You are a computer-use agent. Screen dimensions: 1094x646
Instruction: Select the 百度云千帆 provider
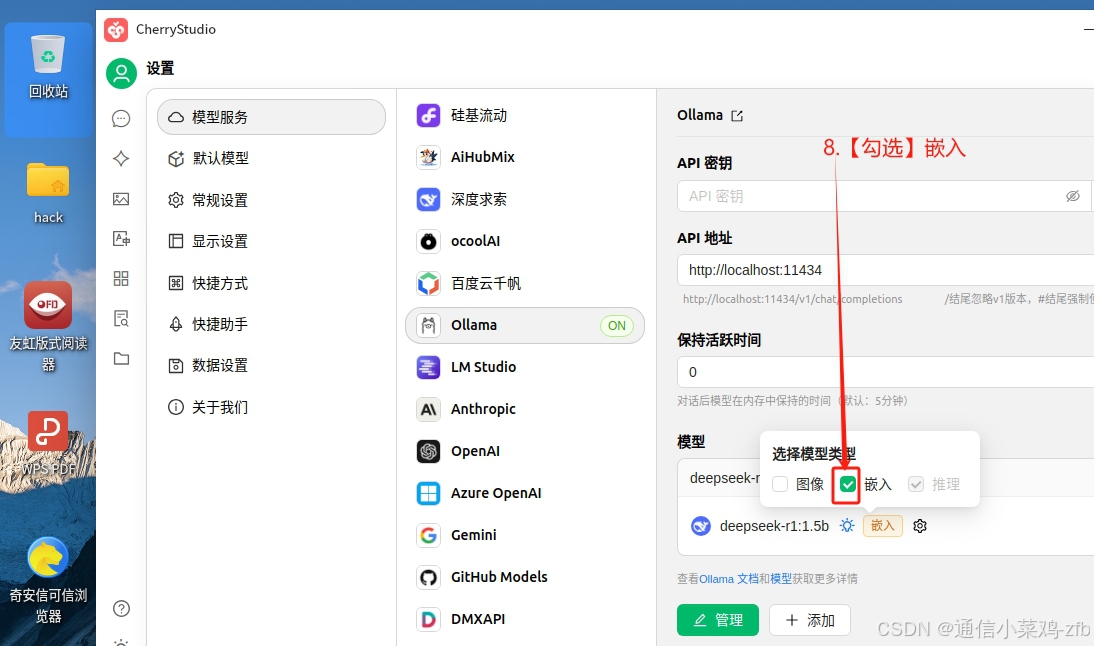coord(525,283)
